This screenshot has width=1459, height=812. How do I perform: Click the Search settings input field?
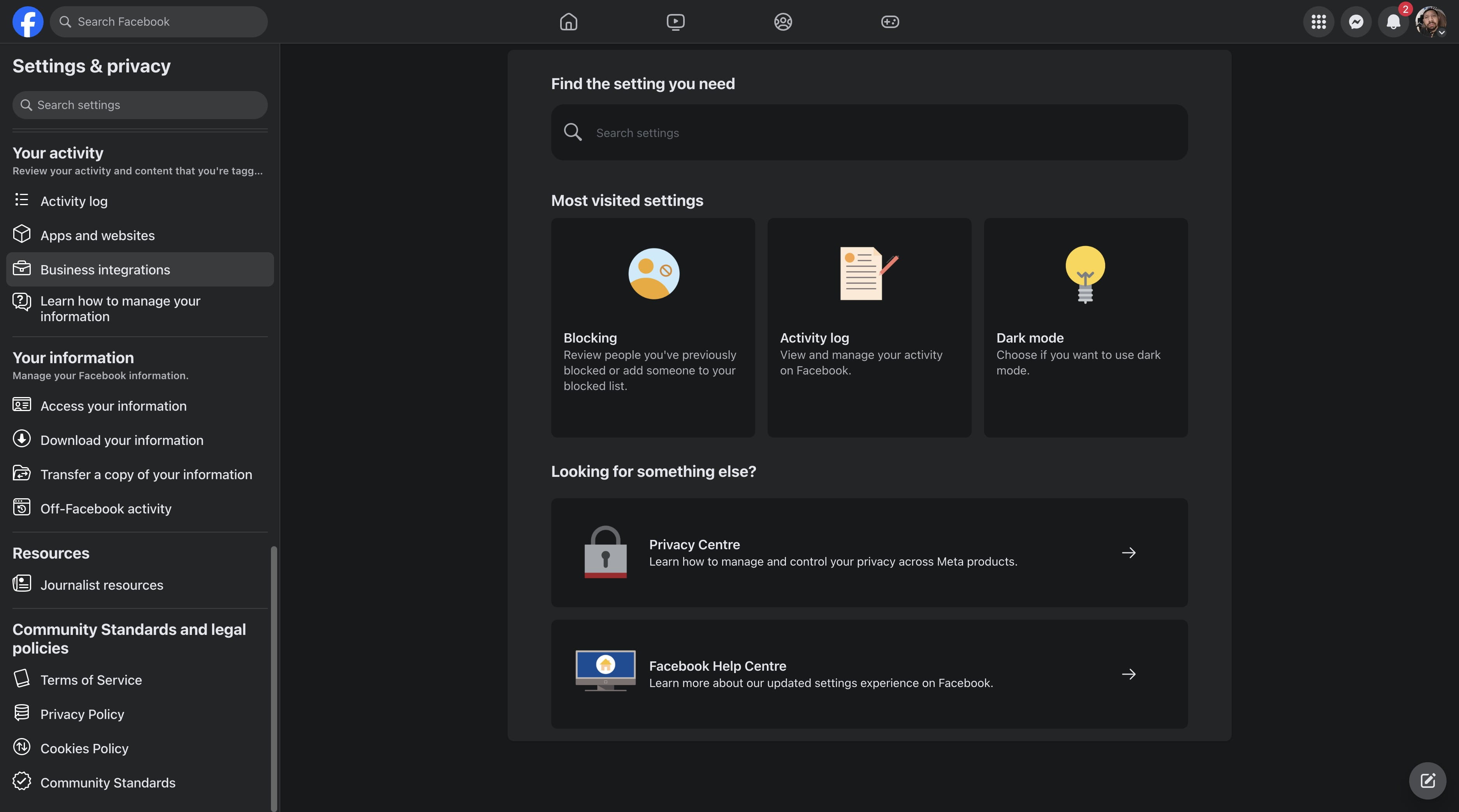click(869, 132)
